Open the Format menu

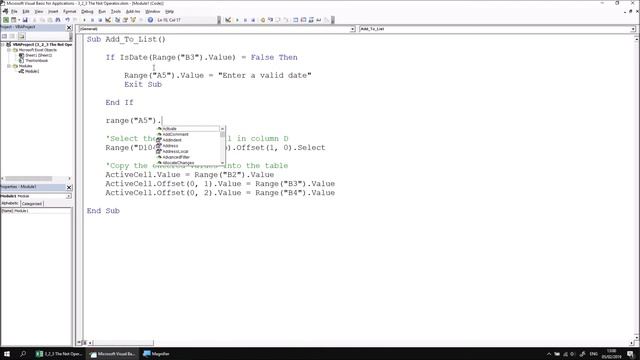click(69, 11)
